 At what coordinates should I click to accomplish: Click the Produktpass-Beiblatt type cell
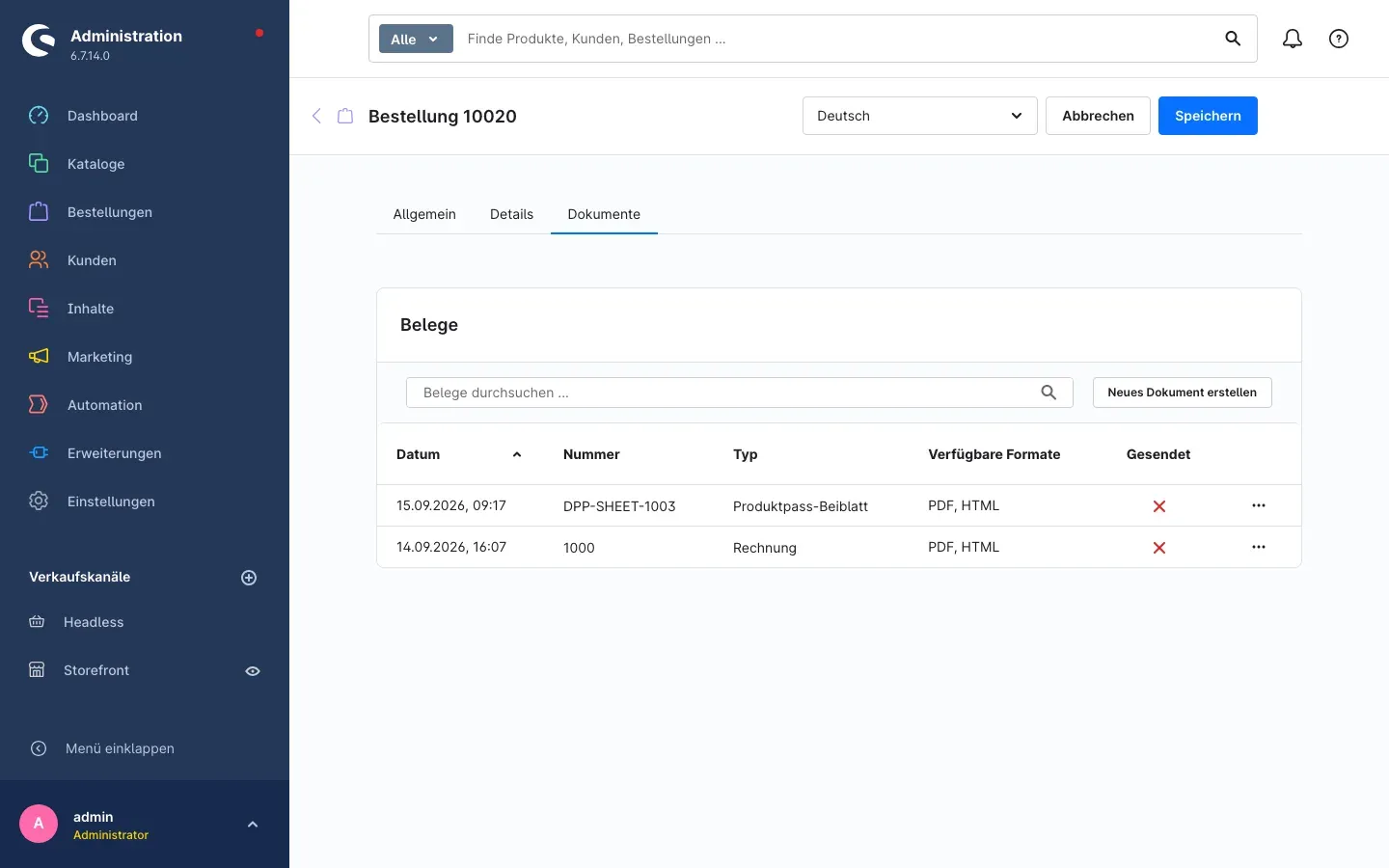tap(801, 506)
